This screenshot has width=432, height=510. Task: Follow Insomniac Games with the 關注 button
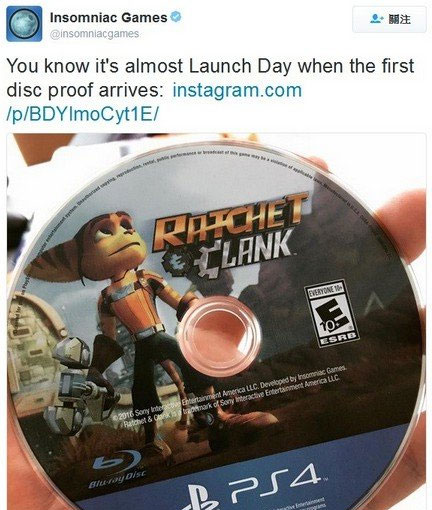coord(389,19)
